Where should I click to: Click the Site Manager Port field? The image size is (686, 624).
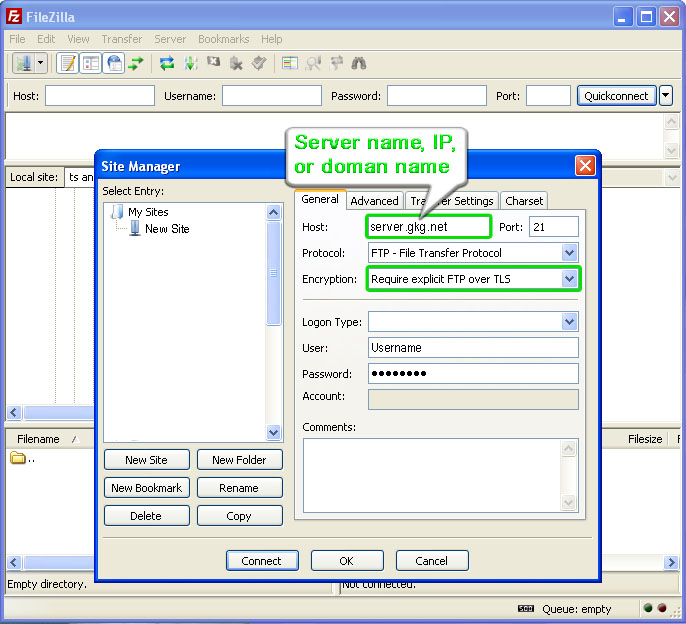[553, 227]
